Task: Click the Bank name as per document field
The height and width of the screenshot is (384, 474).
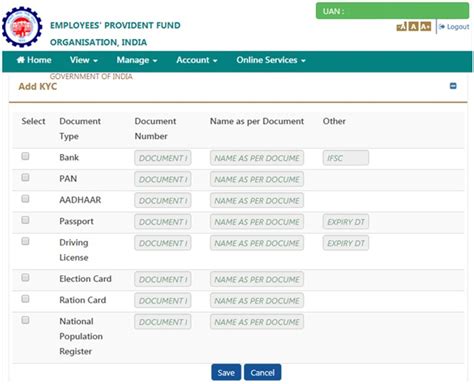Action: [257, 158]
